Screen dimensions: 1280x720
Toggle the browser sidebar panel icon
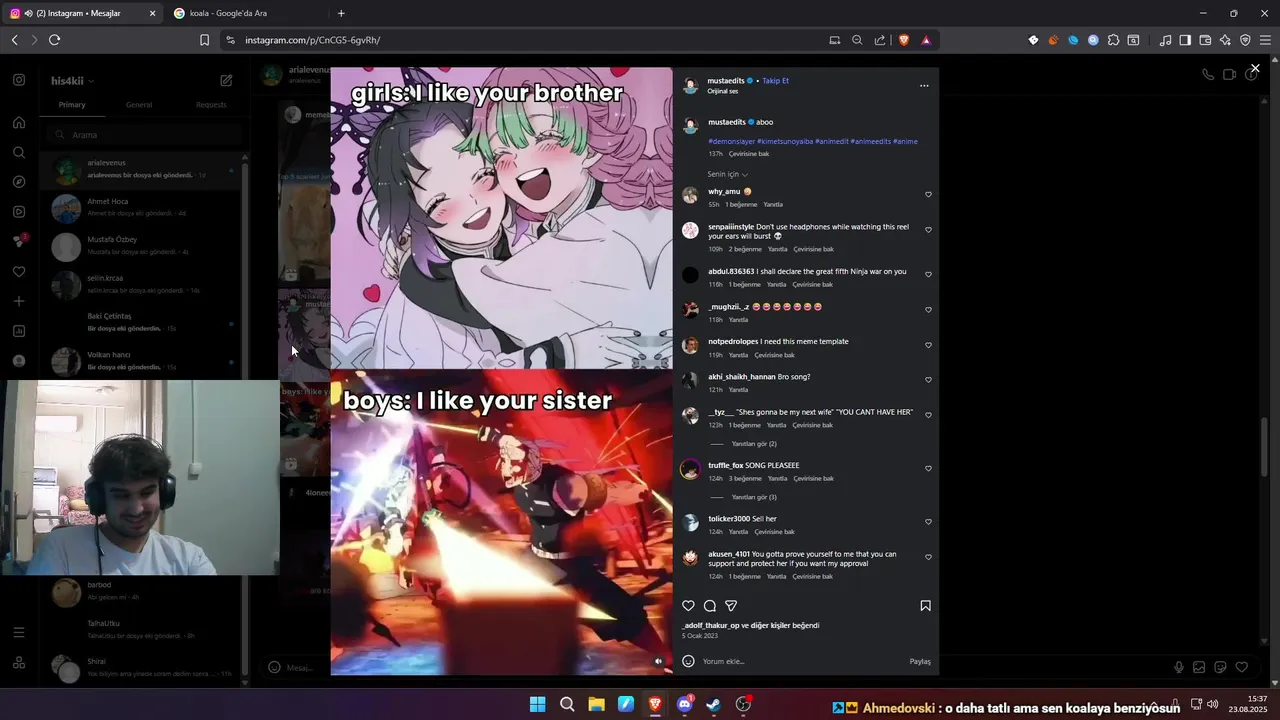pos(1185,40)
